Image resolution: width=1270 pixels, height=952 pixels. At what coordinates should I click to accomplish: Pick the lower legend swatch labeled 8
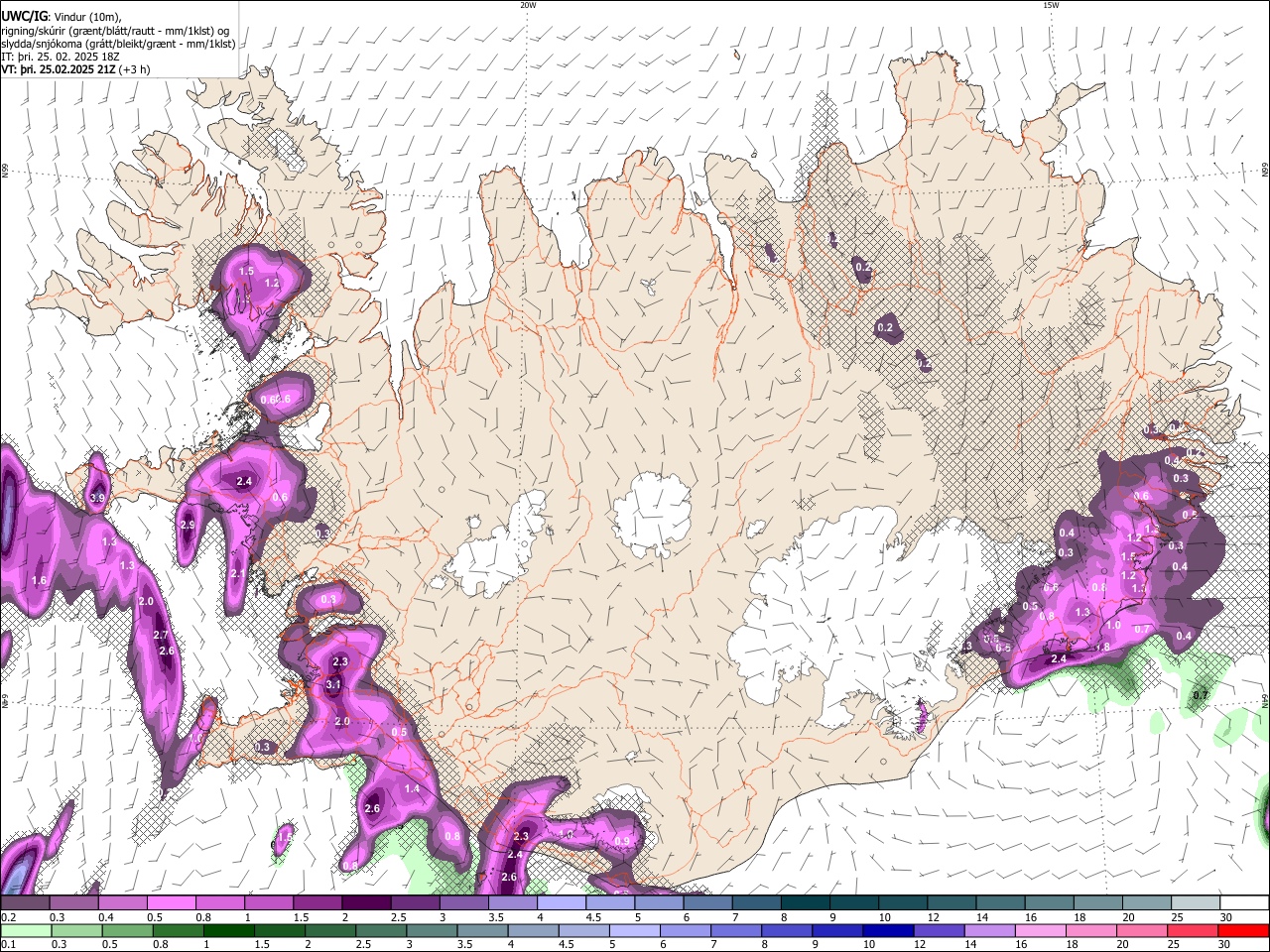pyautogui.click(x=787, y=930)
